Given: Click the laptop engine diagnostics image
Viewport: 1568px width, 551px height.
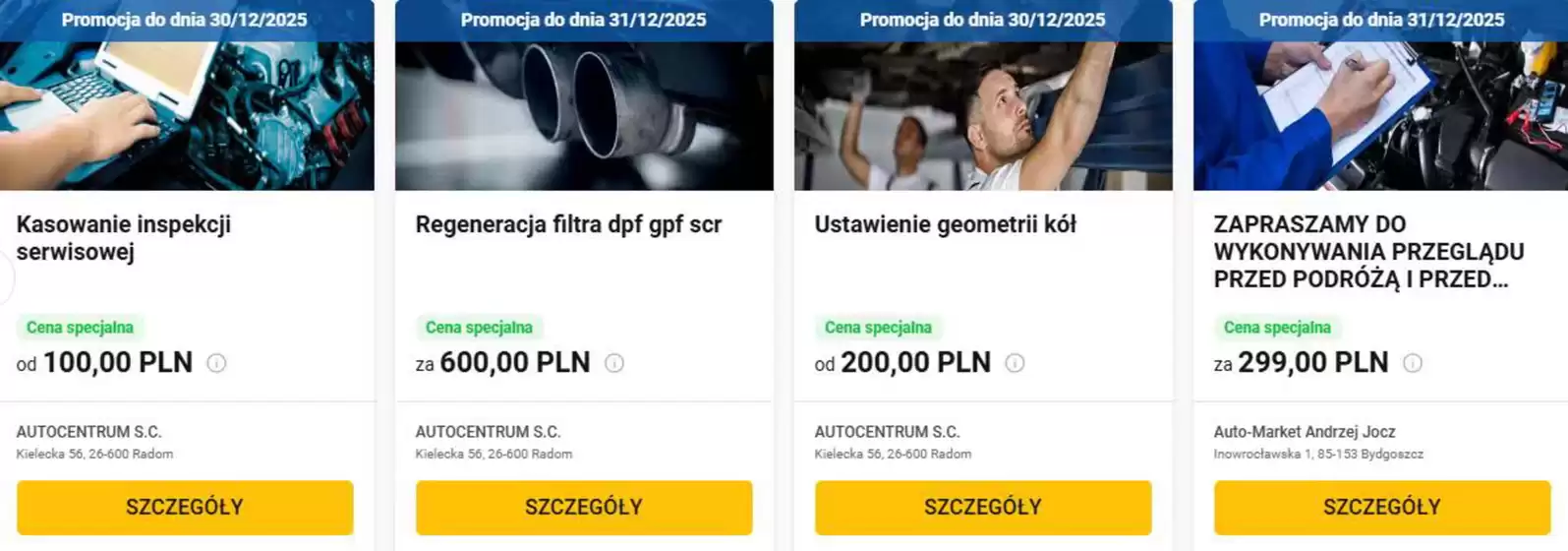Looking at the screenshot, I should [x=187, y=115].
